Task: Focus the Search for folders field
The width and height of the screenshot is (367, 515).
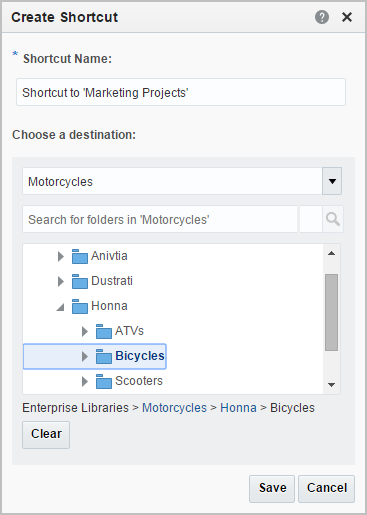Action: 160,219
